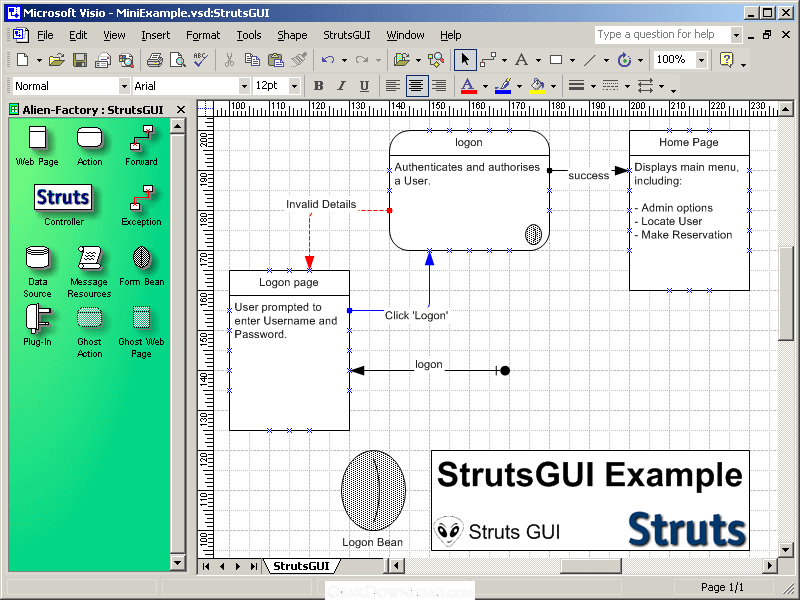The height and width of the screenshot is (600, 800).
Task: Open the Tools menu
Action: coord(248,35)
